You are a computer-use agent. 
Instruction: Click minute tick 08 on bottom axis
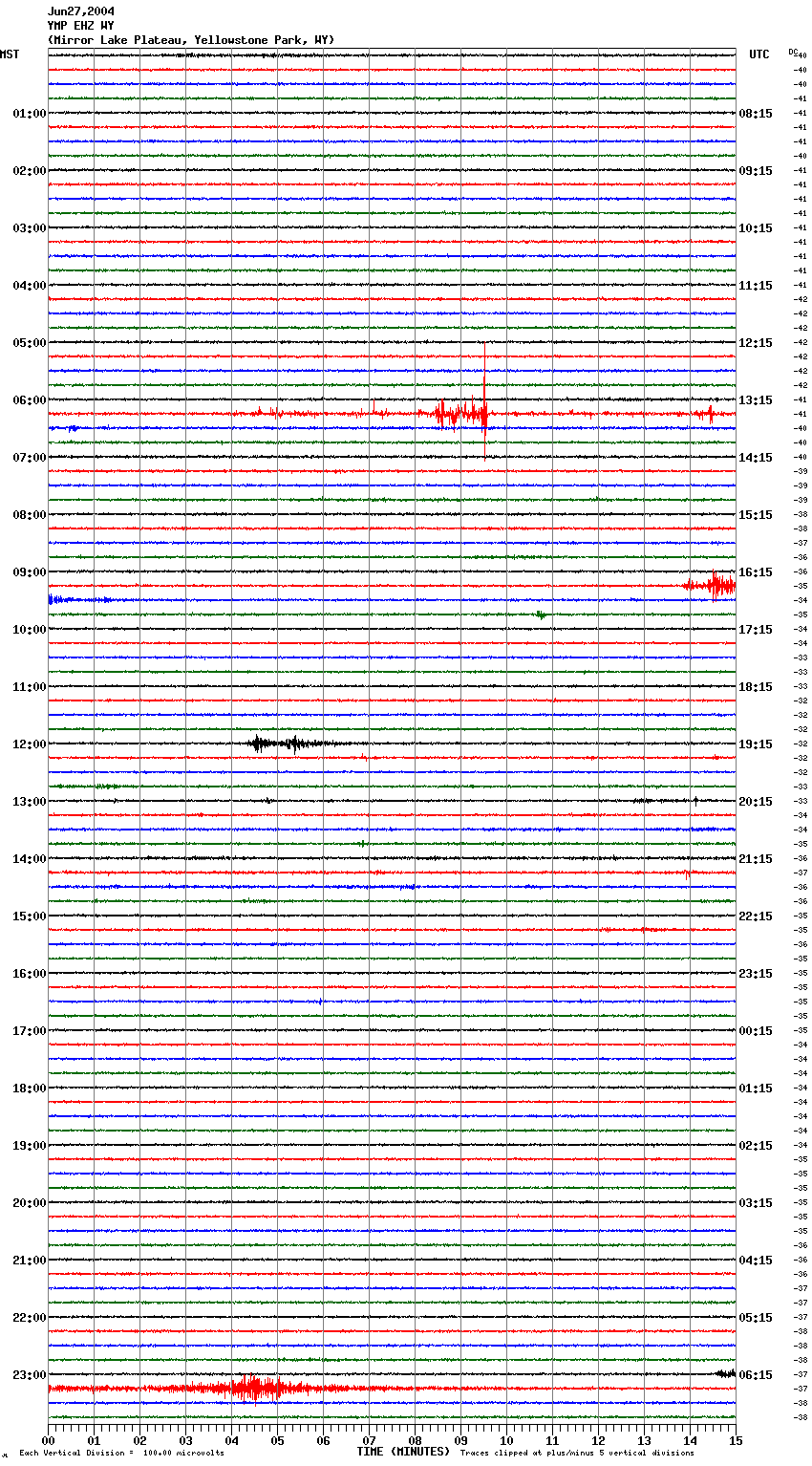(x=415, y=1440)
